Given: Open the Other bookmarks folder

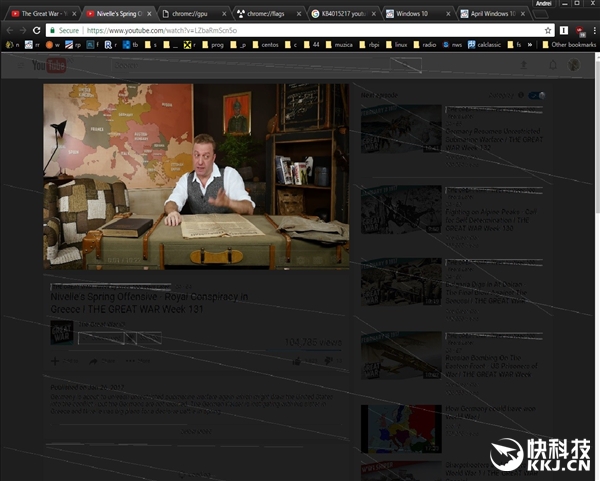Looking at the screenshot, I should [x=566, y=45].
